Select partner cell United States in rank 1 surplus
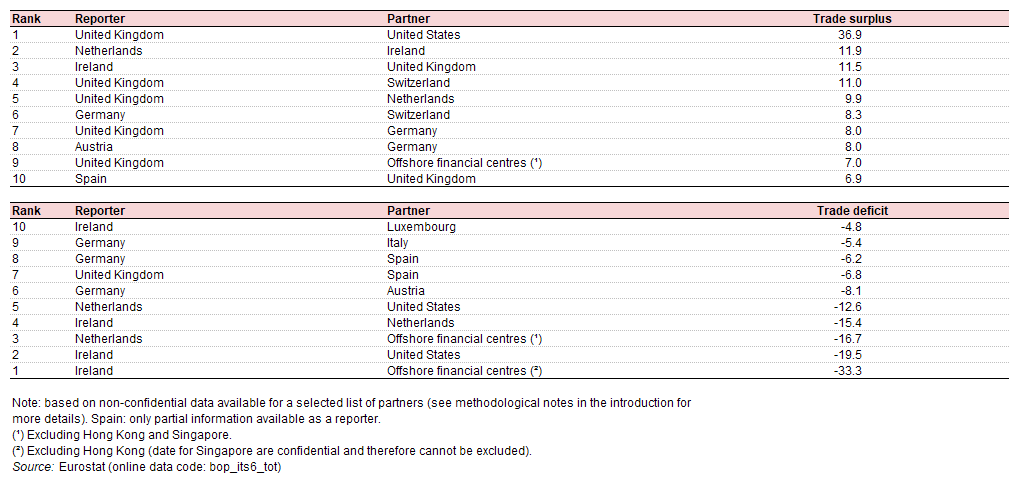 [423, 35]
